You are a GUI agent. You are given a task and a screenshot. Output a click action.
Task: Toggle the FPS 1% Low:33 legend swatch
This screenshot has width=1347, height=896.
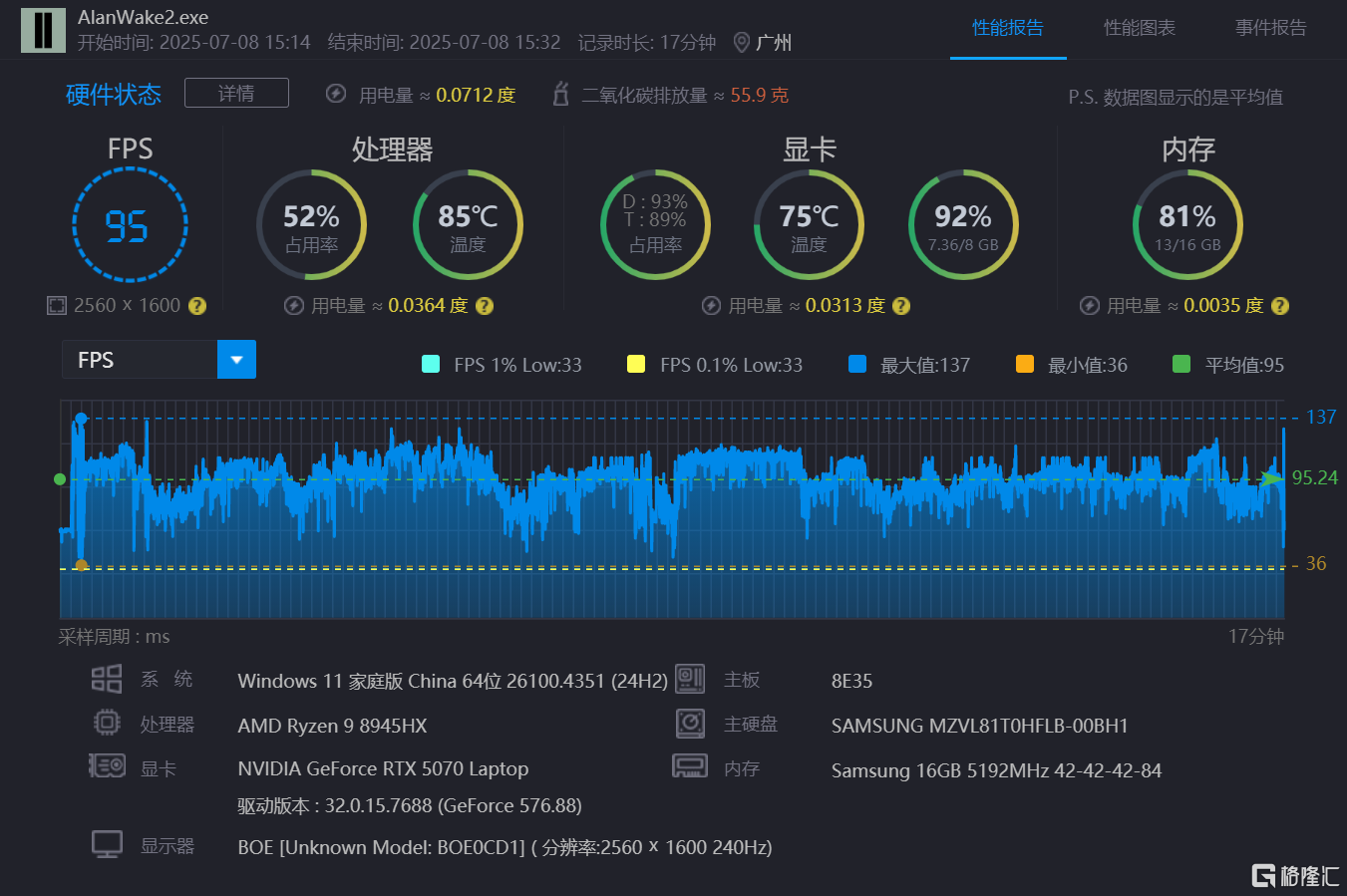[x=431, y=364]
